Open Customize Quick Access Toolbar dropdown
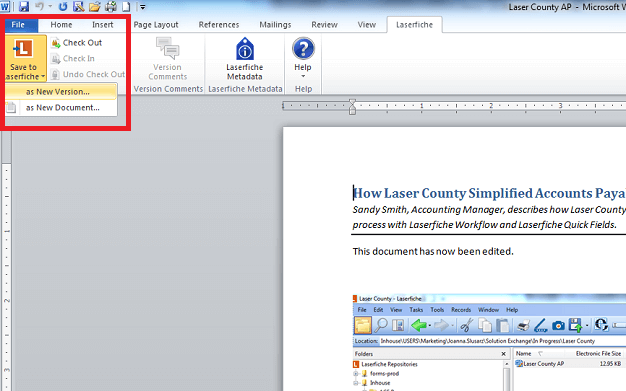 [142, 7]
